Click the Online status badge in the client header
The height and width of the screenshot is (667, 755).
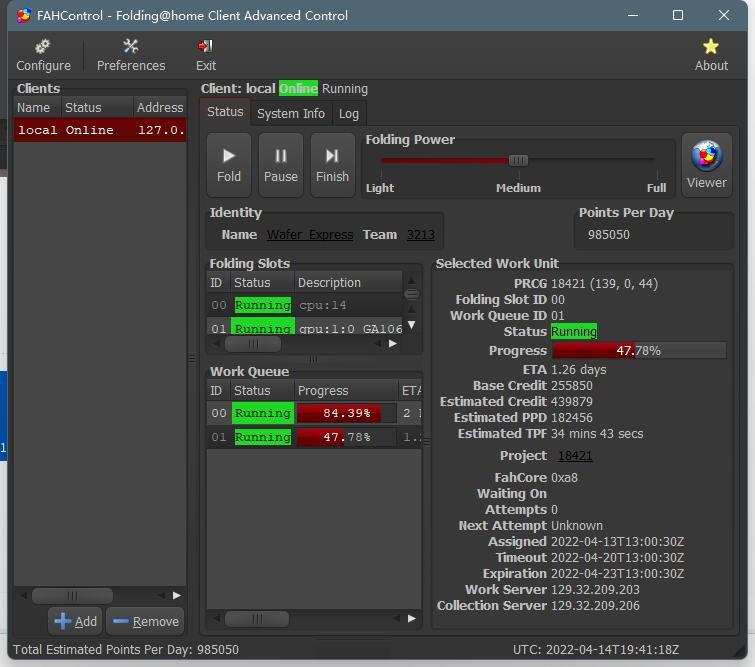pyautogui.click(x=298, y=89)
